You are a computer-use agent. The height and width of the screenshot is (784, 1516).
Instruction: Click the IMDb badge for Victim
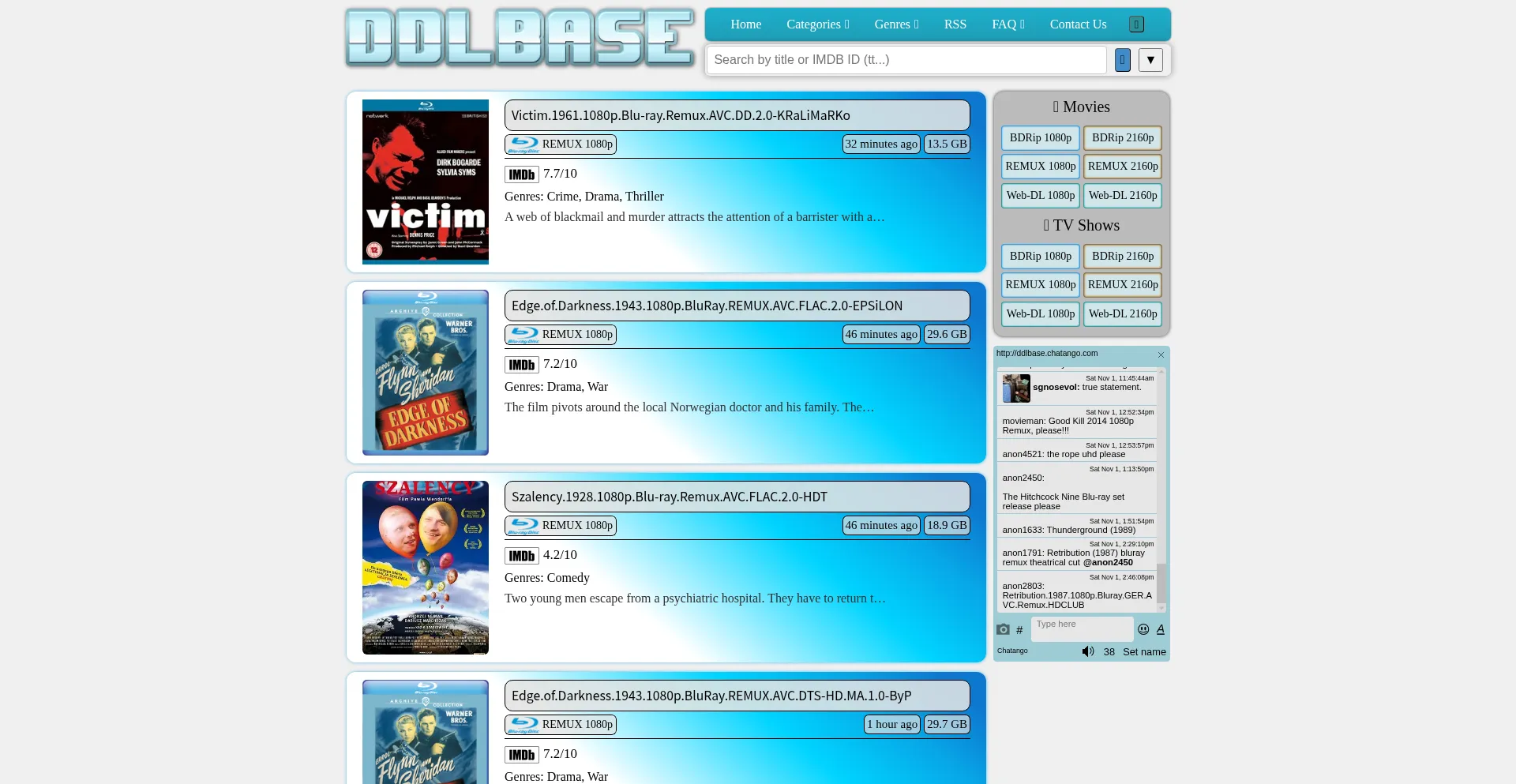522,174
